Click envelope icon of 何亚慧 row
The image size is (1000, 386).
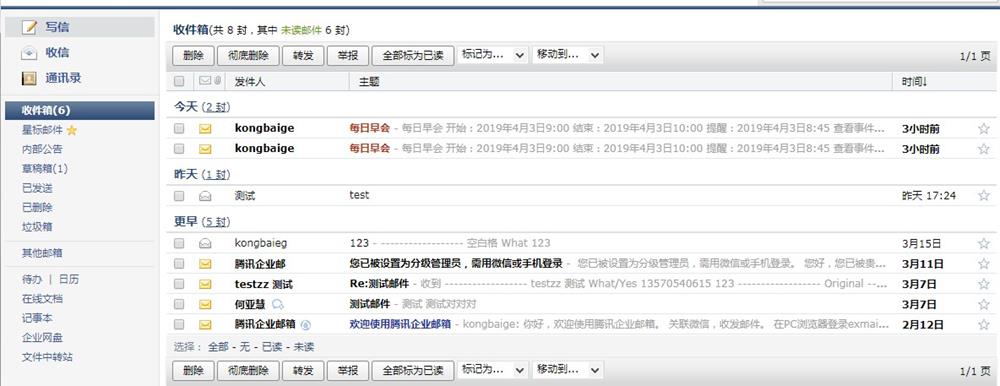pos(205,304)
